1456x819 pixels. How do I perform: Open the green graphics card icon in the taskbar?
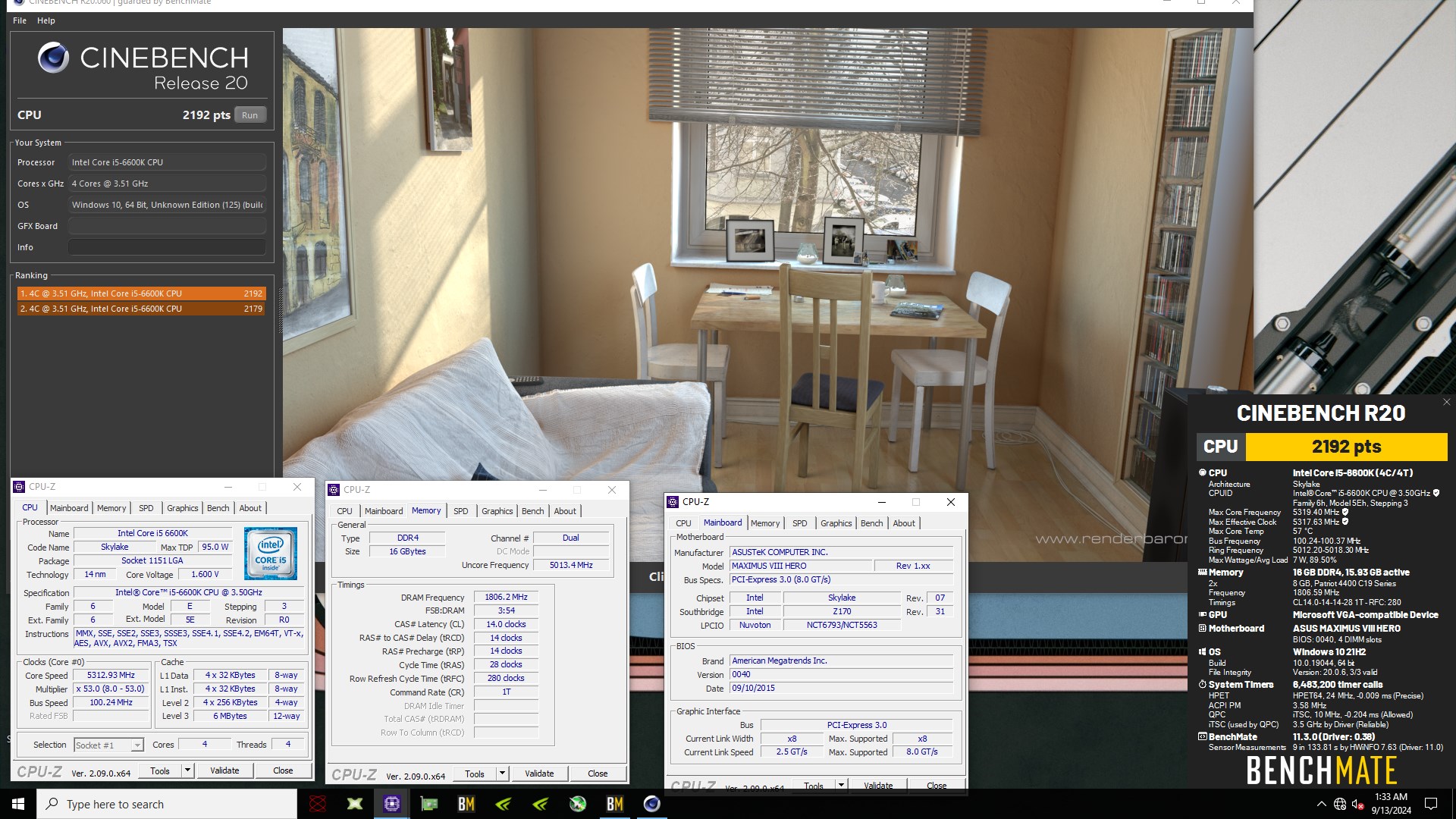click(429, 804)
